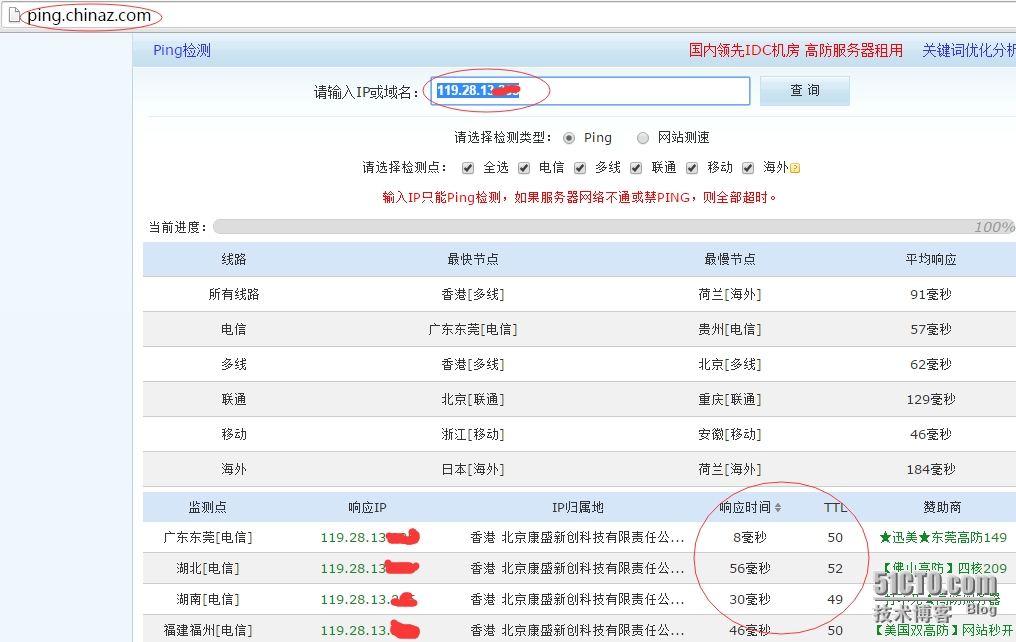
Task: Click 荷兰[海外] in 所有线路 row
Action: (730, 294)
